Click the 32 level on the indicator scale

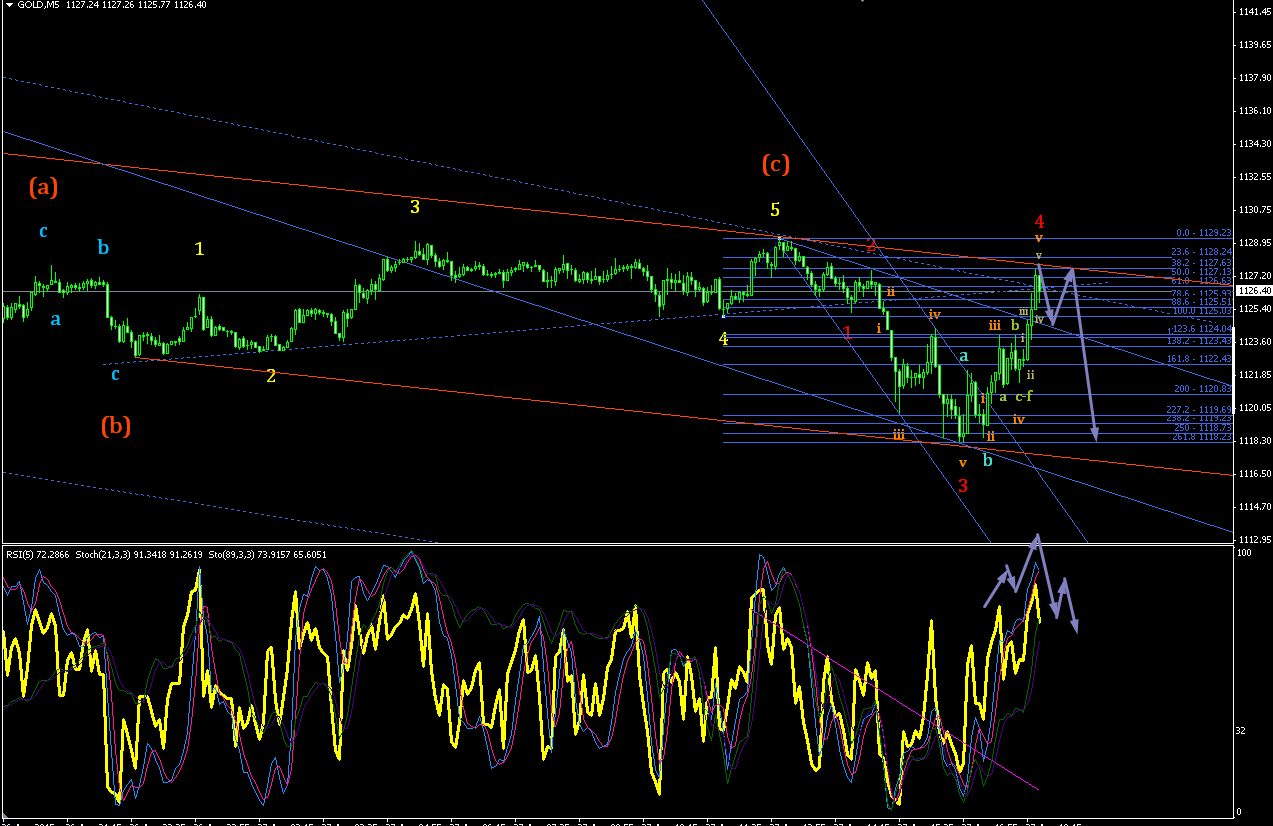click(1239, 731)
